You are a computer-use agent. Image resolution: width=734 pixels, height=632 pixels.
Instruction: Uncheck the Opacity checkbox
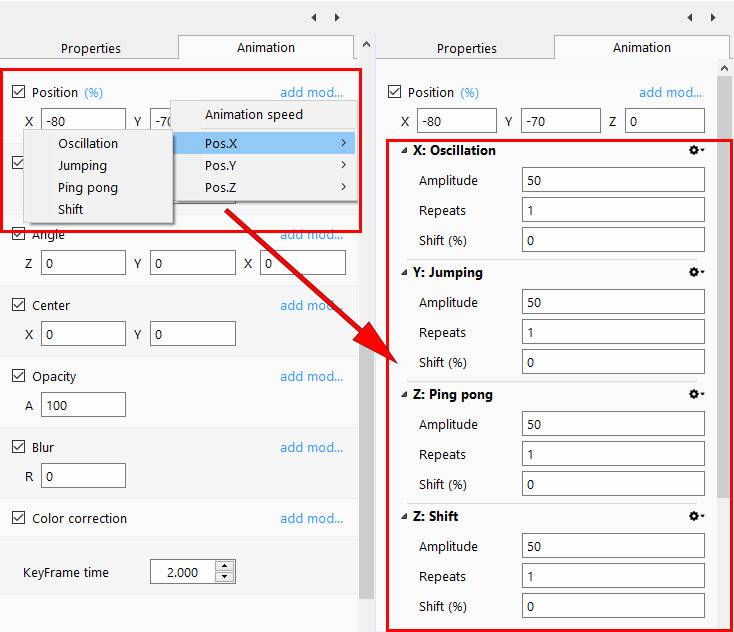pyautogui.click(x=19, y=377)
